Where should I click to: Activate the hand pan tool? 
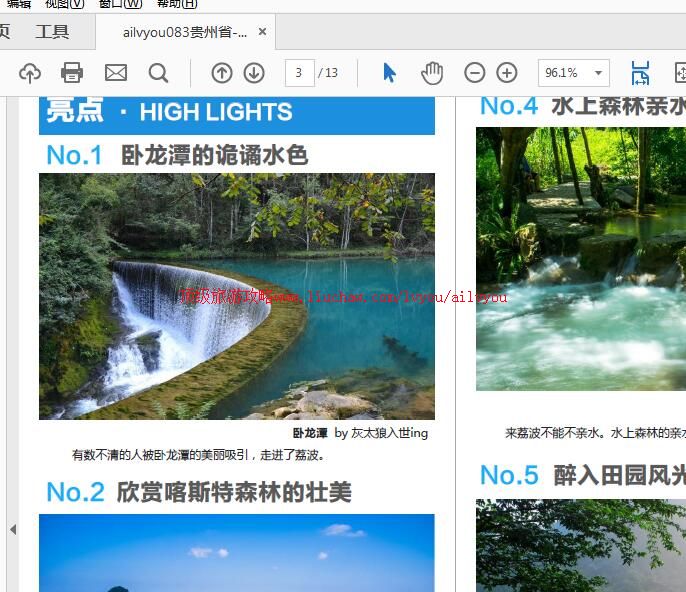click(x=431, y=73)
